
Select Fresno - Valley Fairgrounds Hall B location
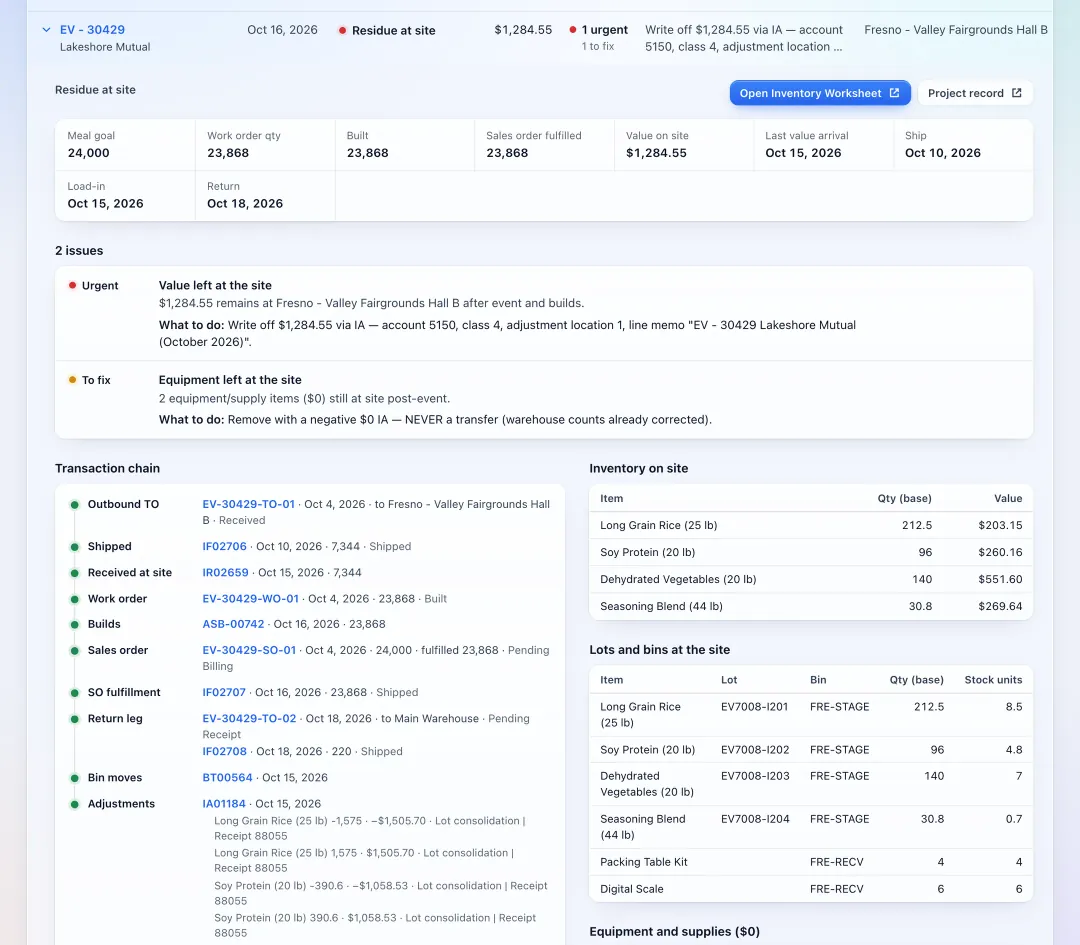(x=956, y=30)
